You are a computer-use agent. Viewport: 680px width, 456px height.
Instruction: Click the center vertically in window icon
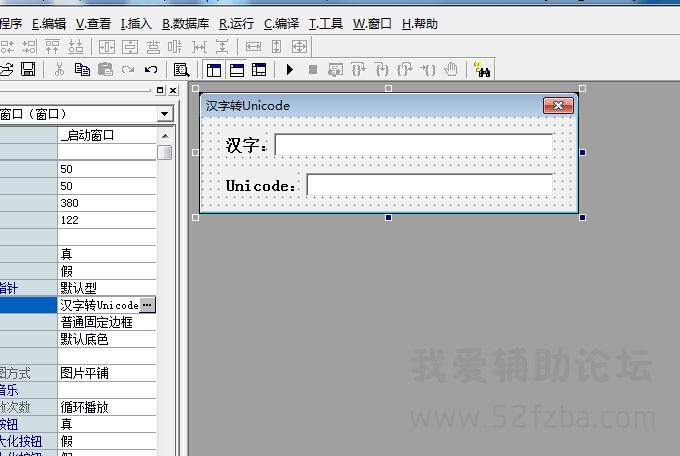click(x=130, y=46)
